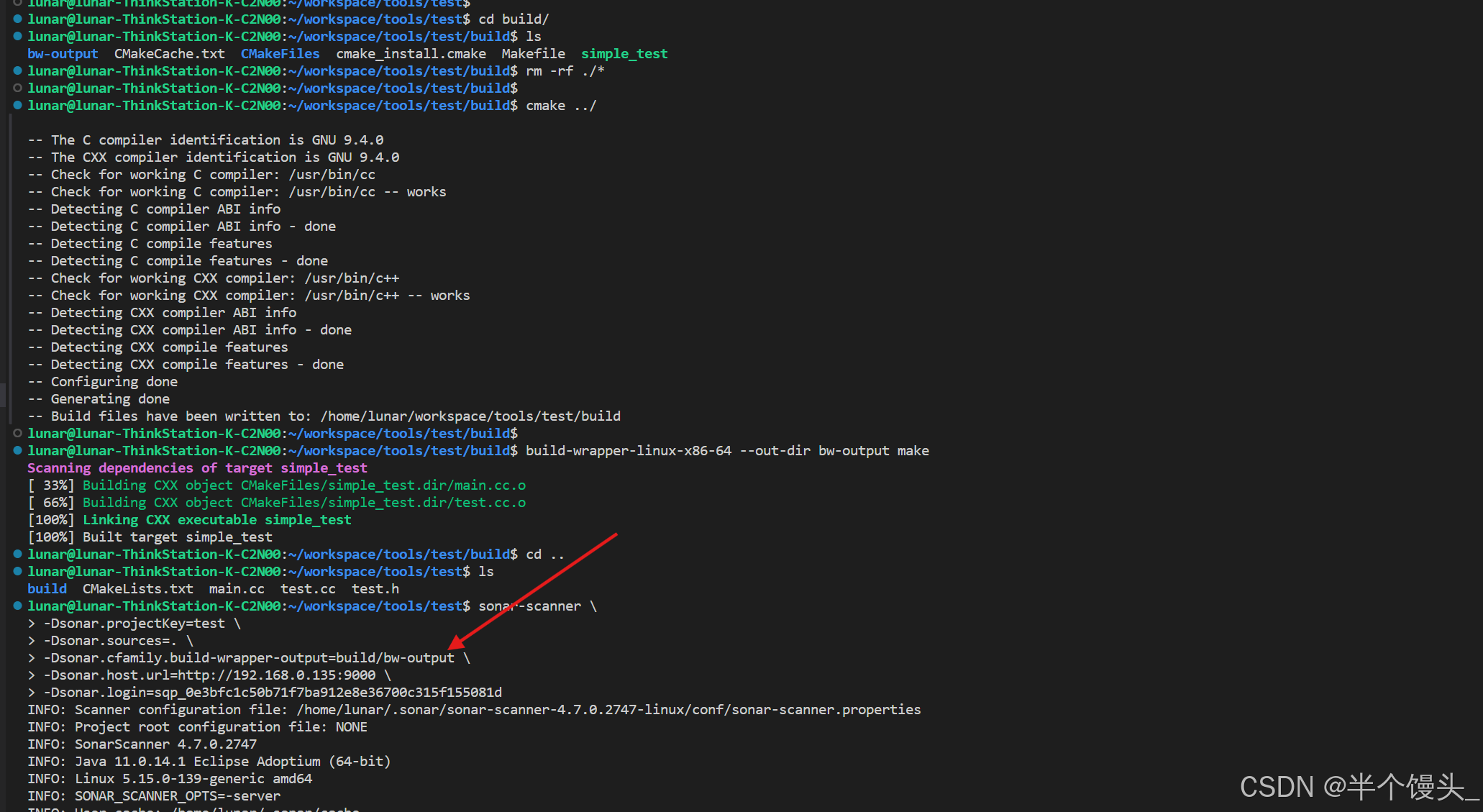Open the /home/lunar/workspace/tools/test/build path link

coord(470,416)
